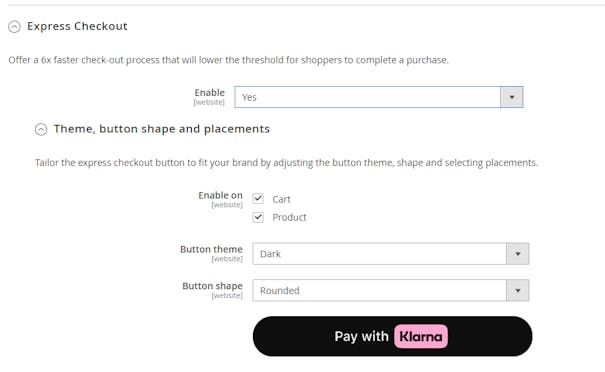The height and width of the screenshot is (372, 605).
Task: Open the Button theme dropdown showing Dark
Action: [391, 254]
